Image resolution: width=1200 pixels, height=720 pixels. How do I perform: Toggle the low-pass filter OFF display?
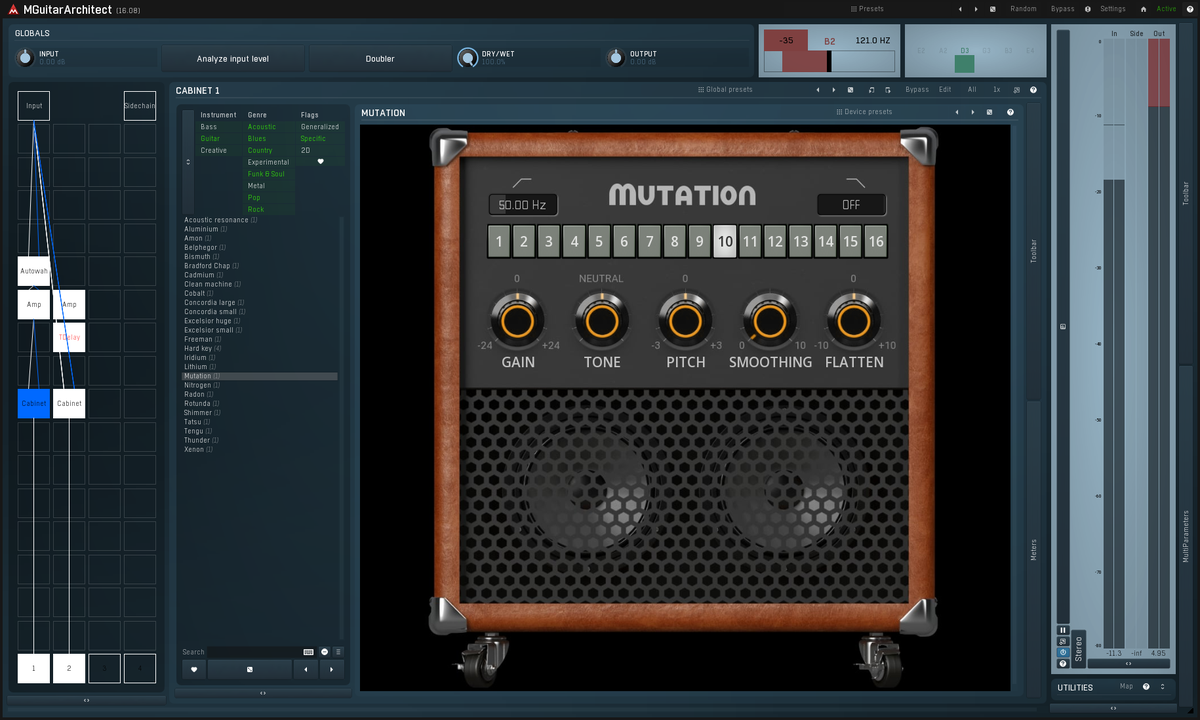tap(851, 205)
